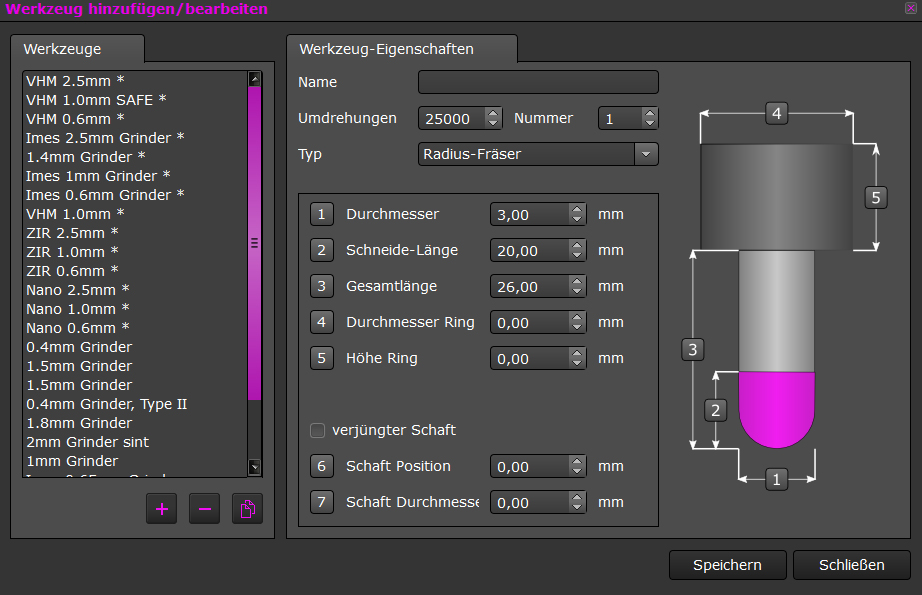Increase Gesamtlänge with the up arrow

click(577, 281)
